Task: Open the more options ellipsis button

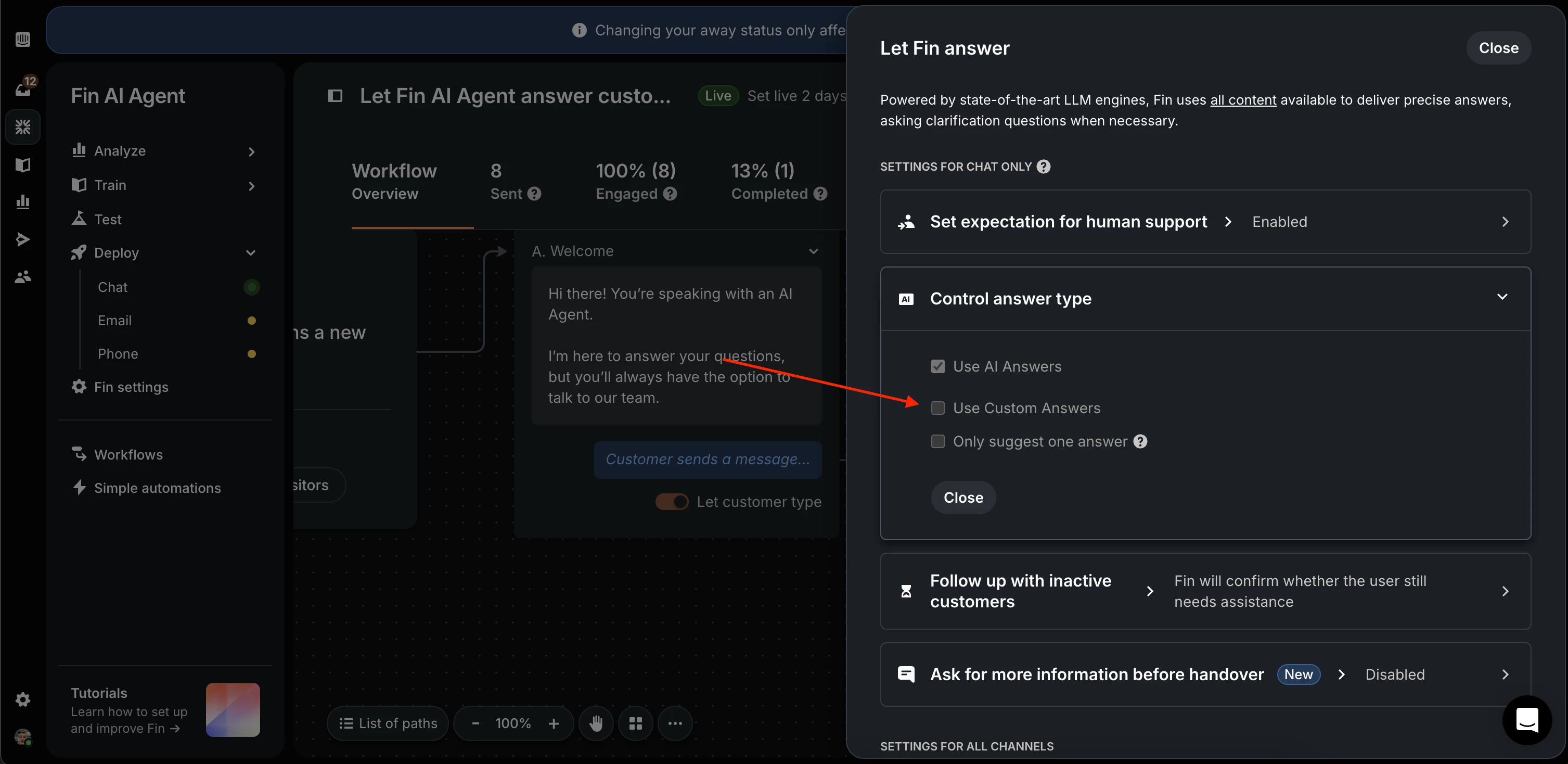Action: click(675, 723)
